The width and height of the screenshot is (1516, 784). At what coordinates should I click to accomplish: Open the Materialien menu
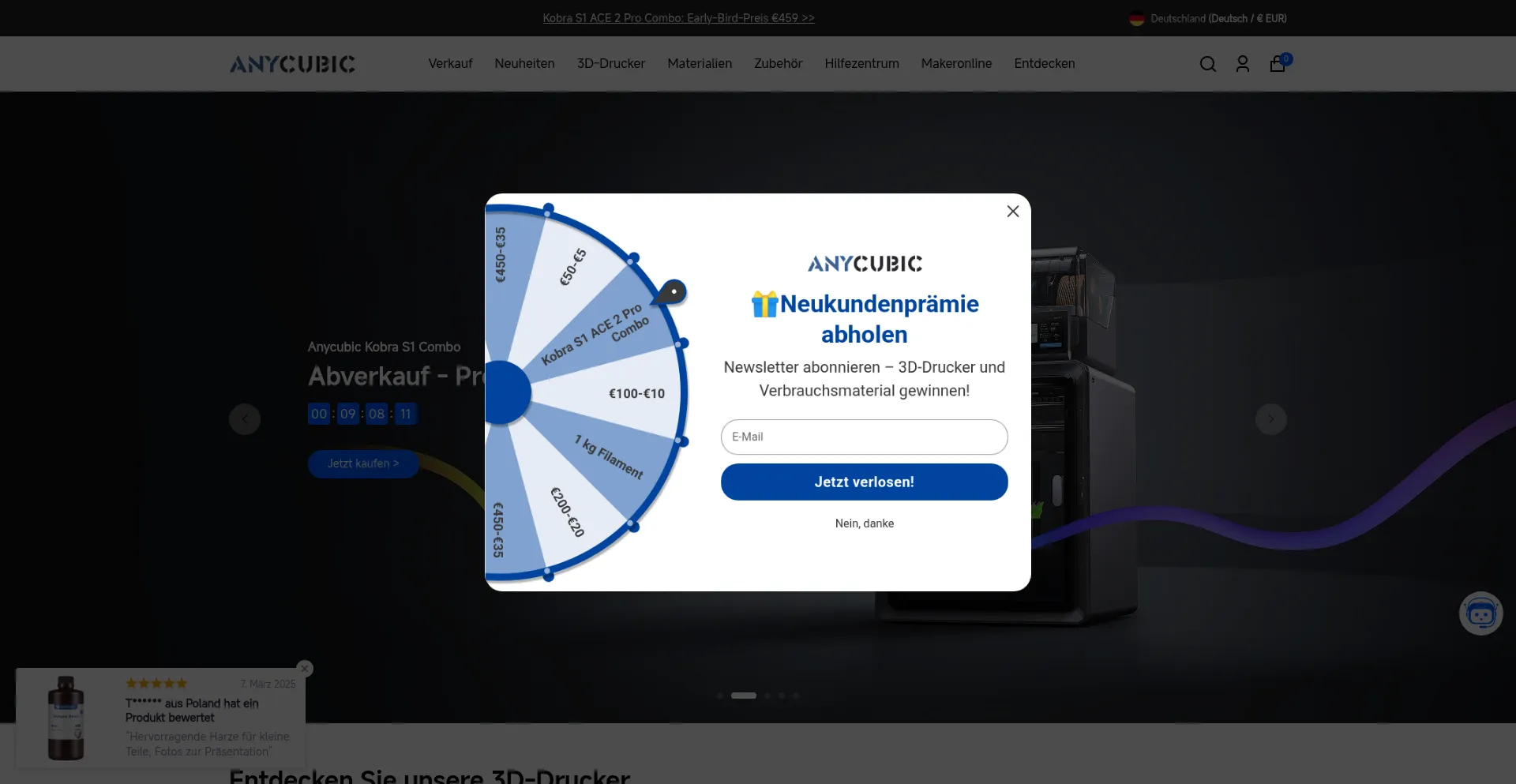[700, 63]
